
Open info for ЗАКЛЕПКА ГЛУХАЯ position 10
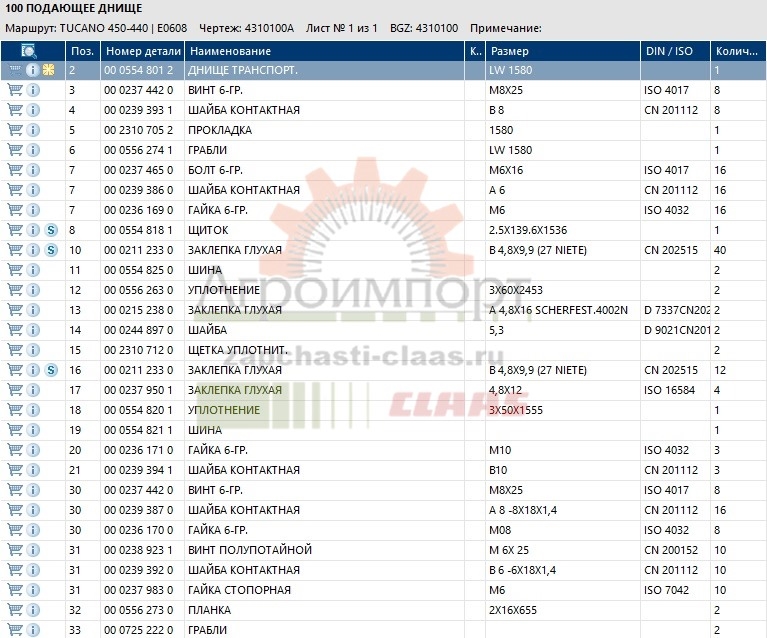[33, 250]
